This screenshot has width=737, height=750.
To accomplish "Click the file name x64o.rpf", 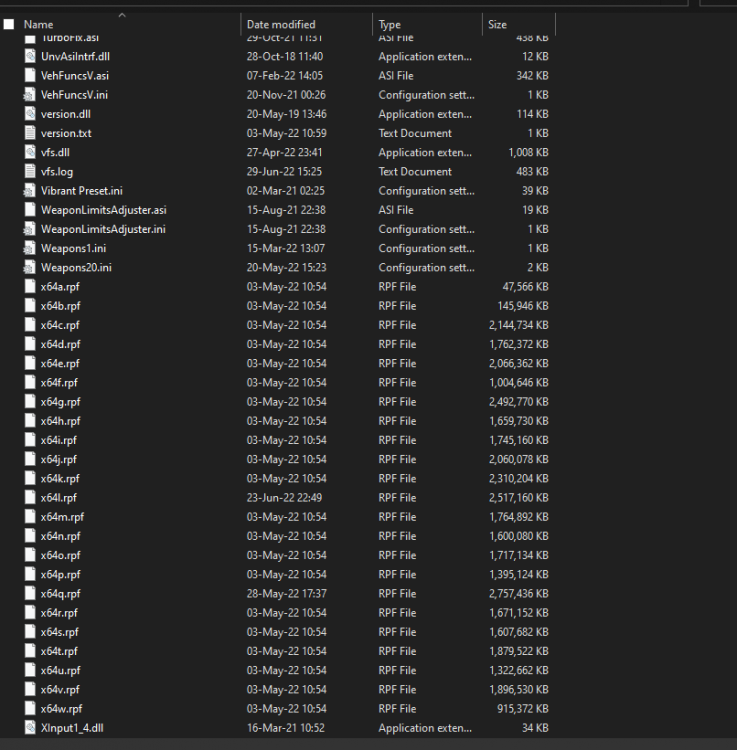I will [60, 555].
